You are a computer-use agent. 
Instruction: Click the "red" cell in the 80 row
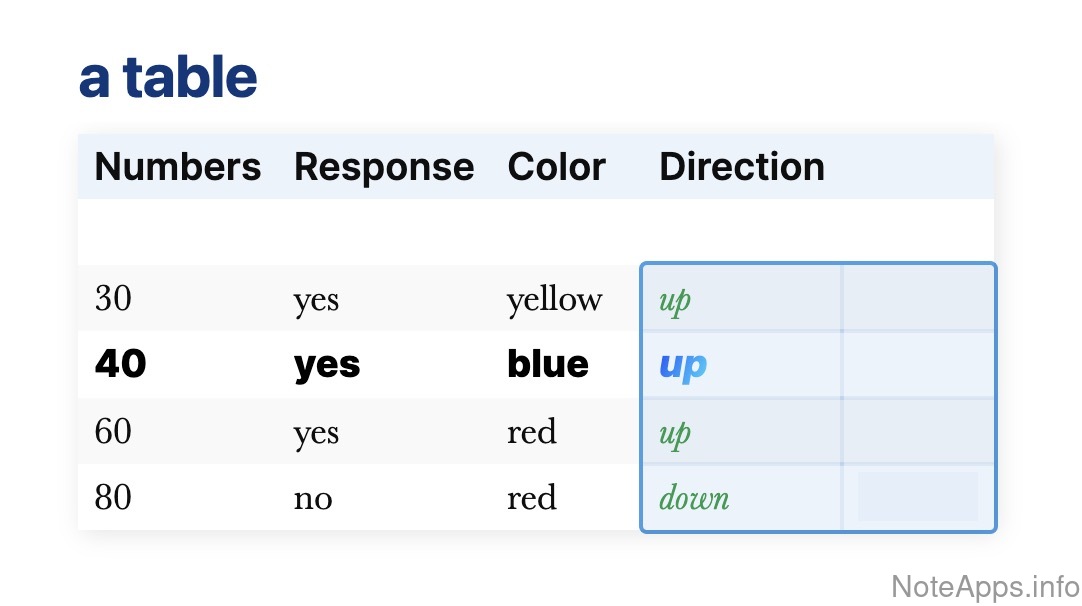point(531,498)
